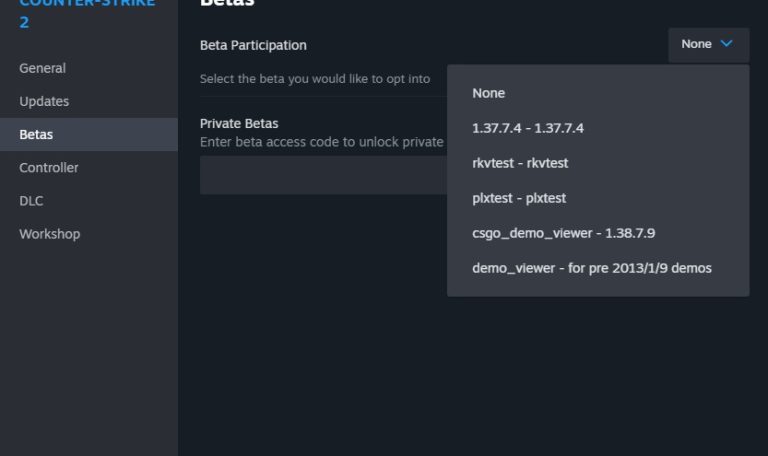This screenshot has width=768, height=456.
Task: Click the Beta Participation label
Action: [253, 45]
